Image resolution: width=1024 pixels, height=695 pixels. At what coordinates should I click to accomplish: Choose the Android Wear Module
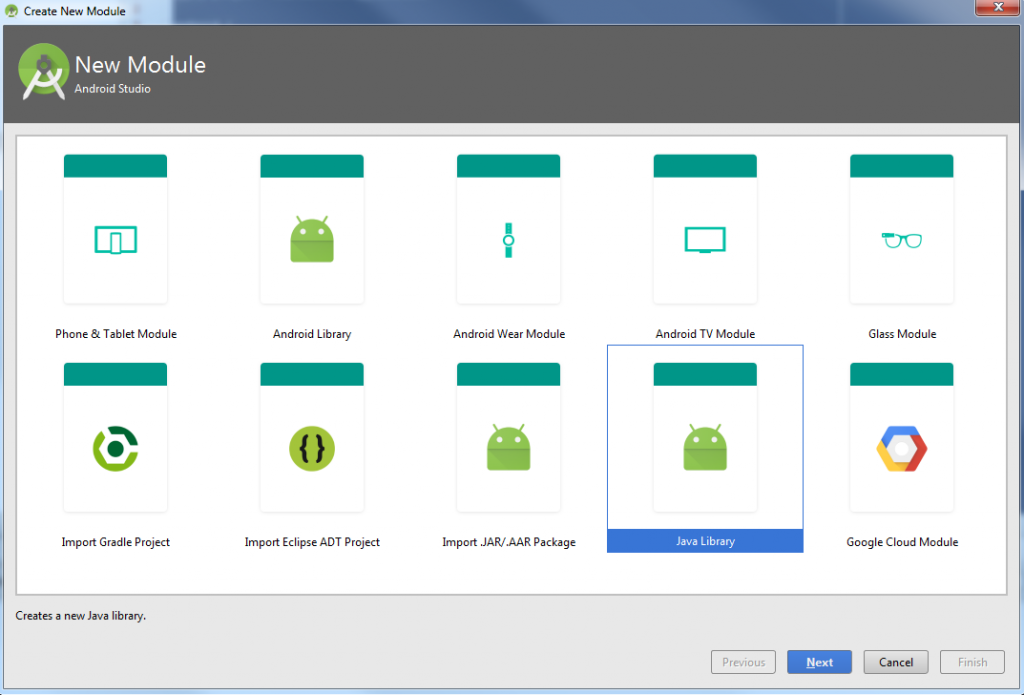(508, 228)
